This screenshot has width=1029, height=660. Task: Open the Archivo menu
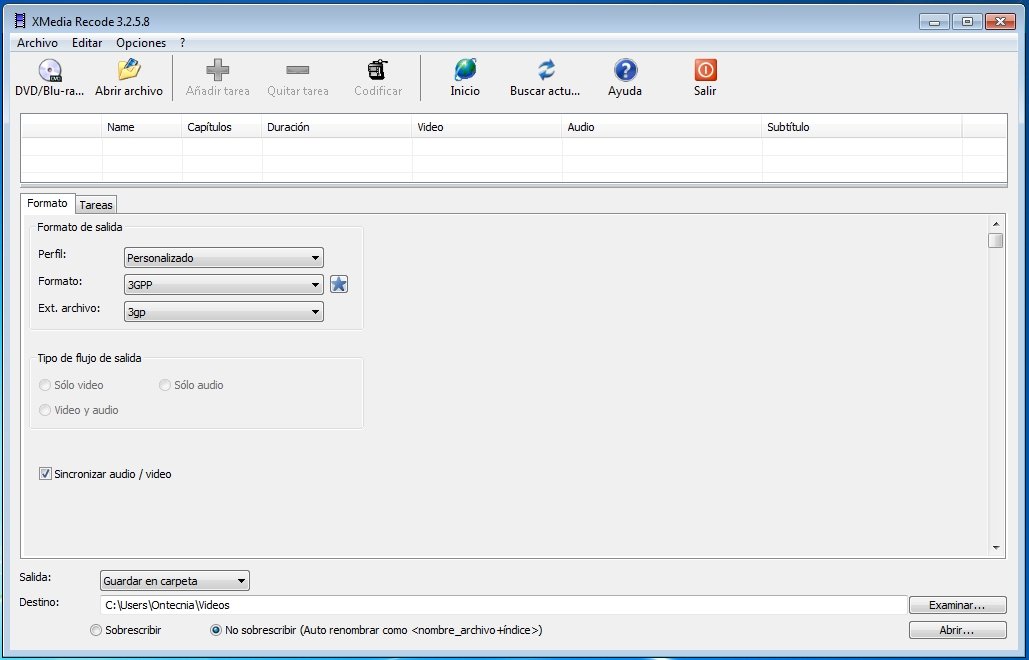(37, 43)
